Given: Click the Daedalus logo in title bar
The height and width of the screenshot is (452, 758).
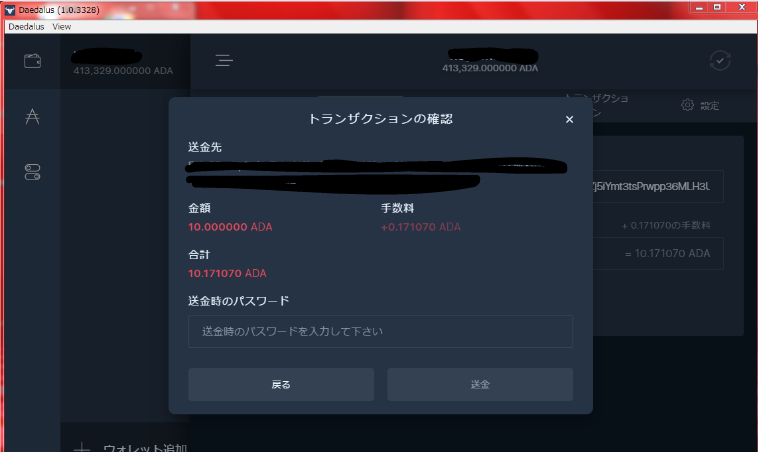Looking at the screenshot, I should [x=10, y=10].
